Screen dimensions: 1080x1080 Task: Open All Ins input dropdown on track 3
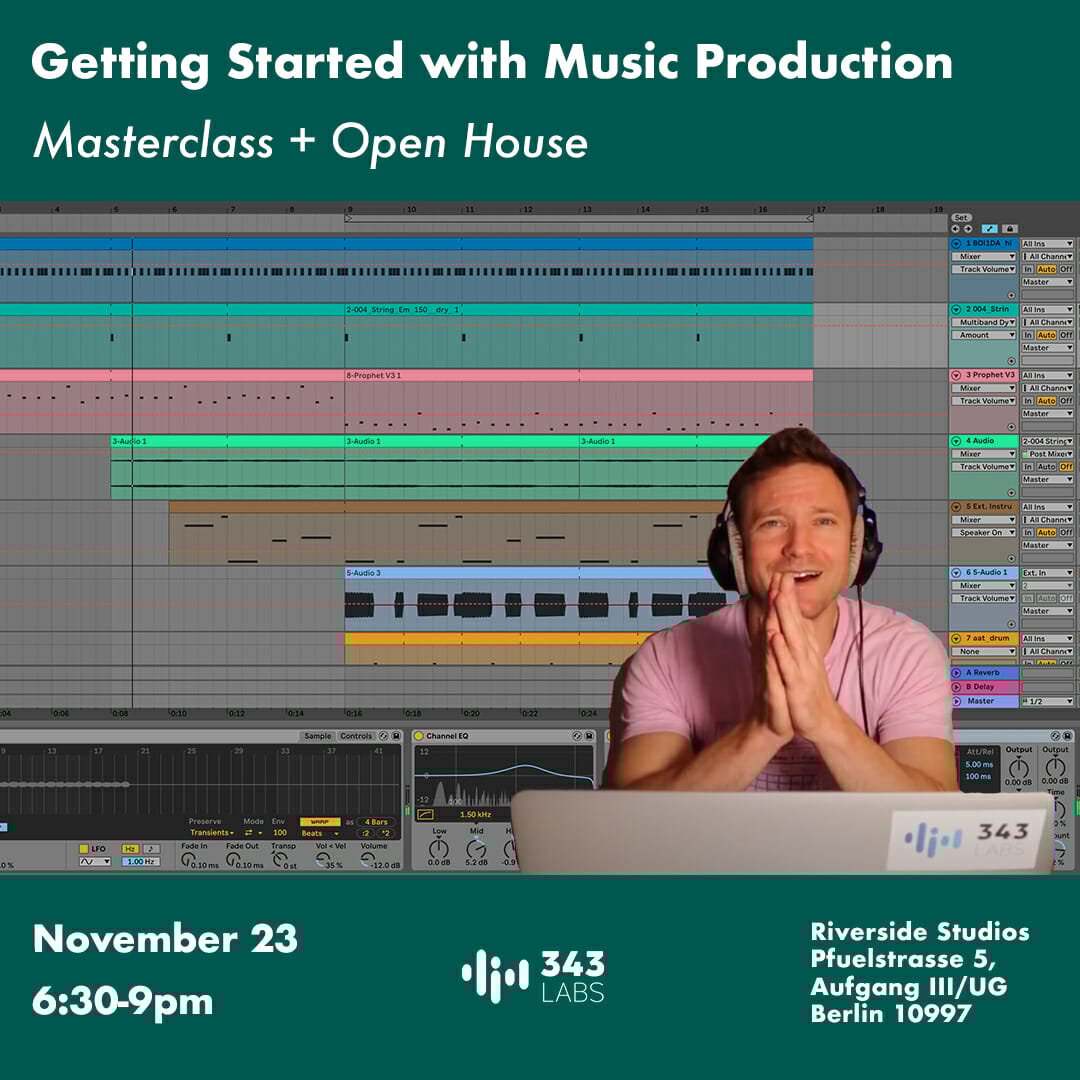pyautogui.click(x=1047, y=375)
